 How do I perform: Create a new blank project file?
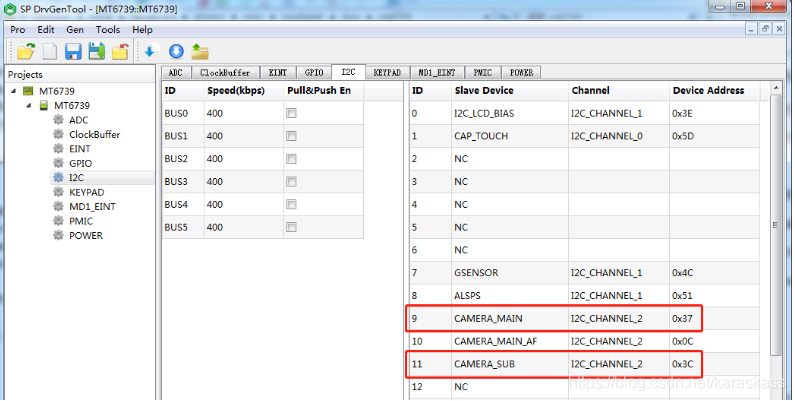tap(50, 51)
